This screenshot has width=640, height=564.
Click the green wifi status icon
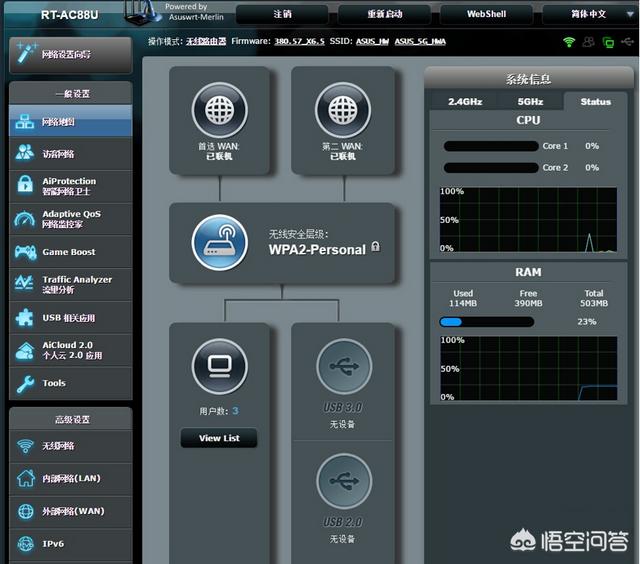[x=569, y=42]
